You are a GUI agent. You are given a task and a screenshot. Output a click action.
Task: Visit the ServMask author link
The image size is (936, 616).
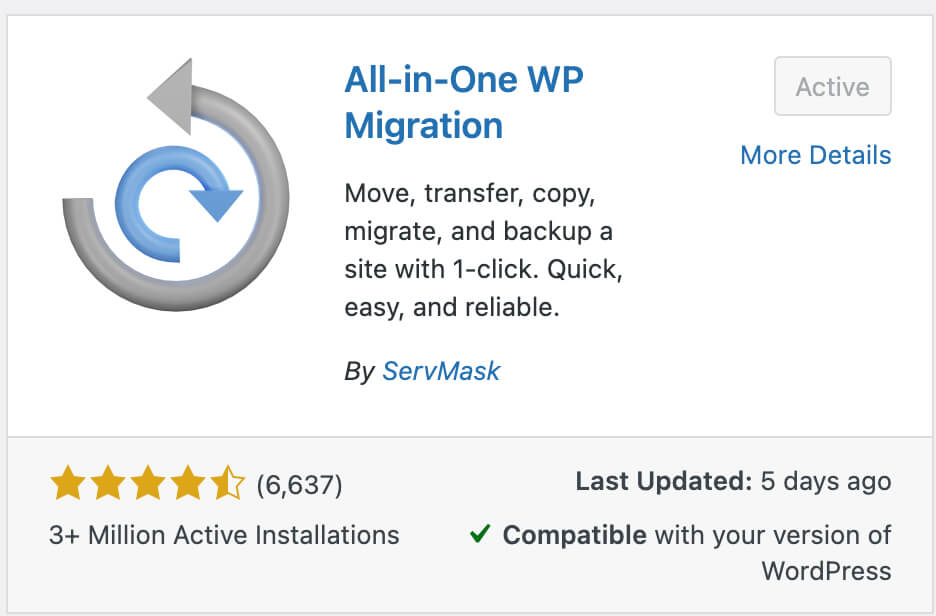tap(441, 371)
